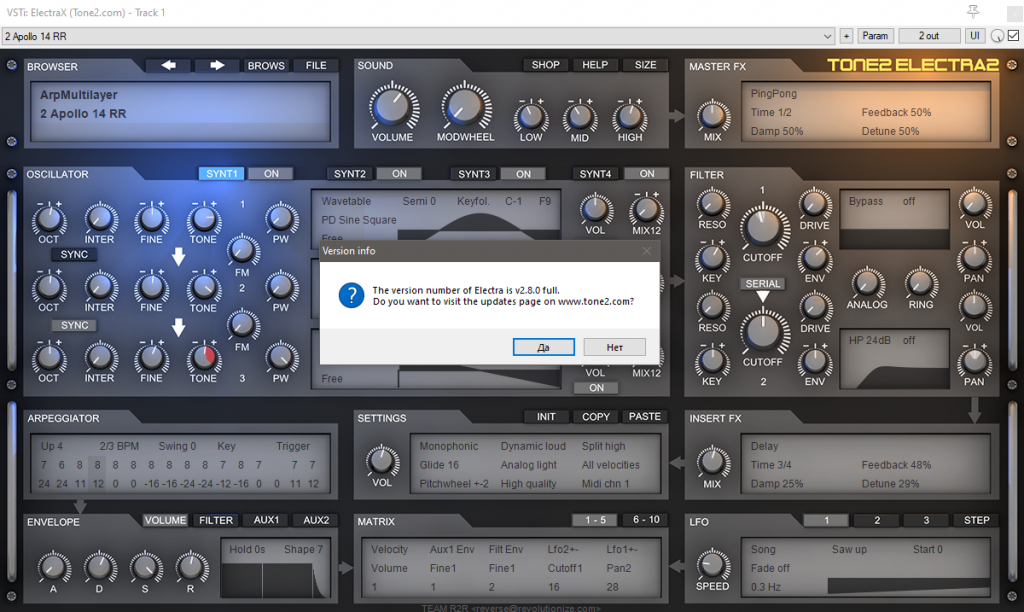Click the PASTE settings button
The height and width of the screenshot is (612, 1024).
pyautogui.click(x=645, y=417)
